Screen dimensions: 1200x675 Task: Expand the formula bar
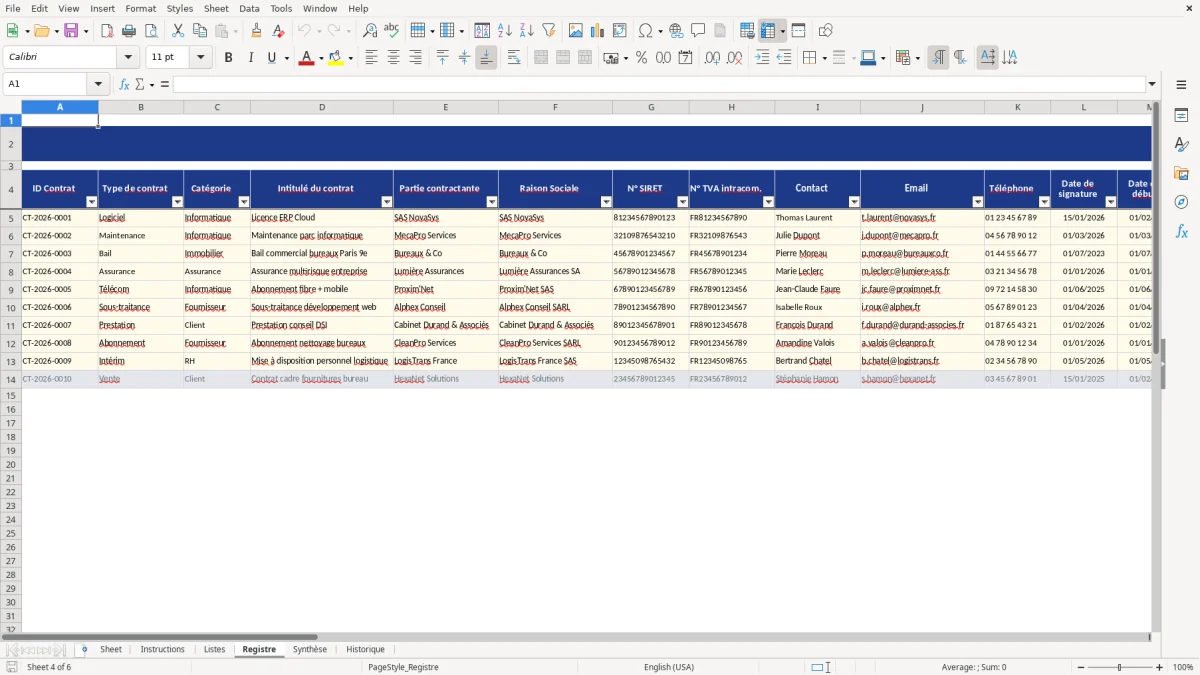pos(1152,84)
